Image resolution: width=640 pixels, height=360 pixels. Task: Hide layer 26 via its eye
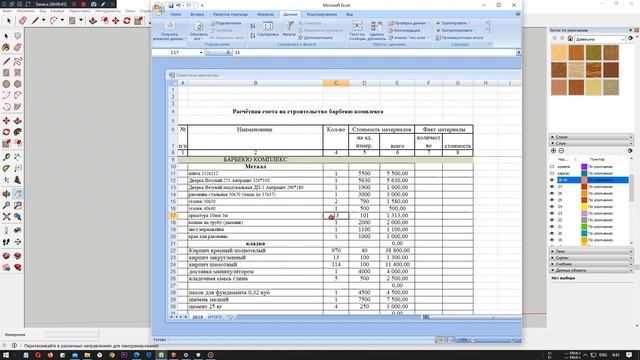pos(552,193)
